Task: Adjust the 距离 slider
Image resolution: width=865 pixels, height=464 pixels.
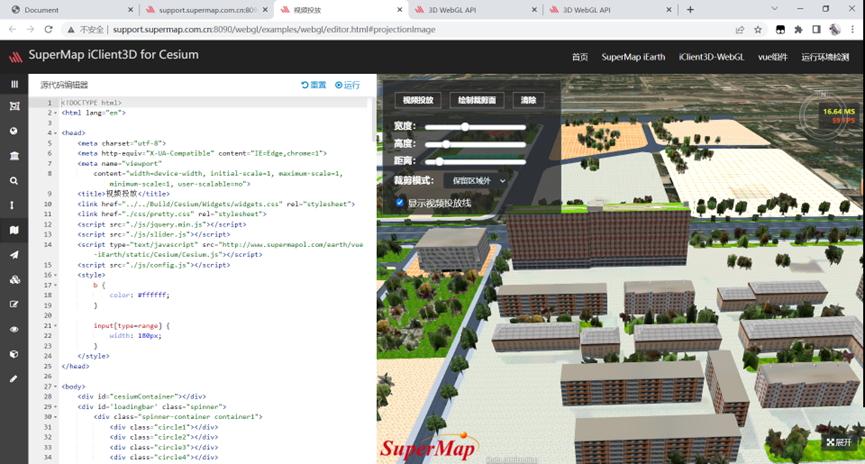Action: tap(475, 162)
